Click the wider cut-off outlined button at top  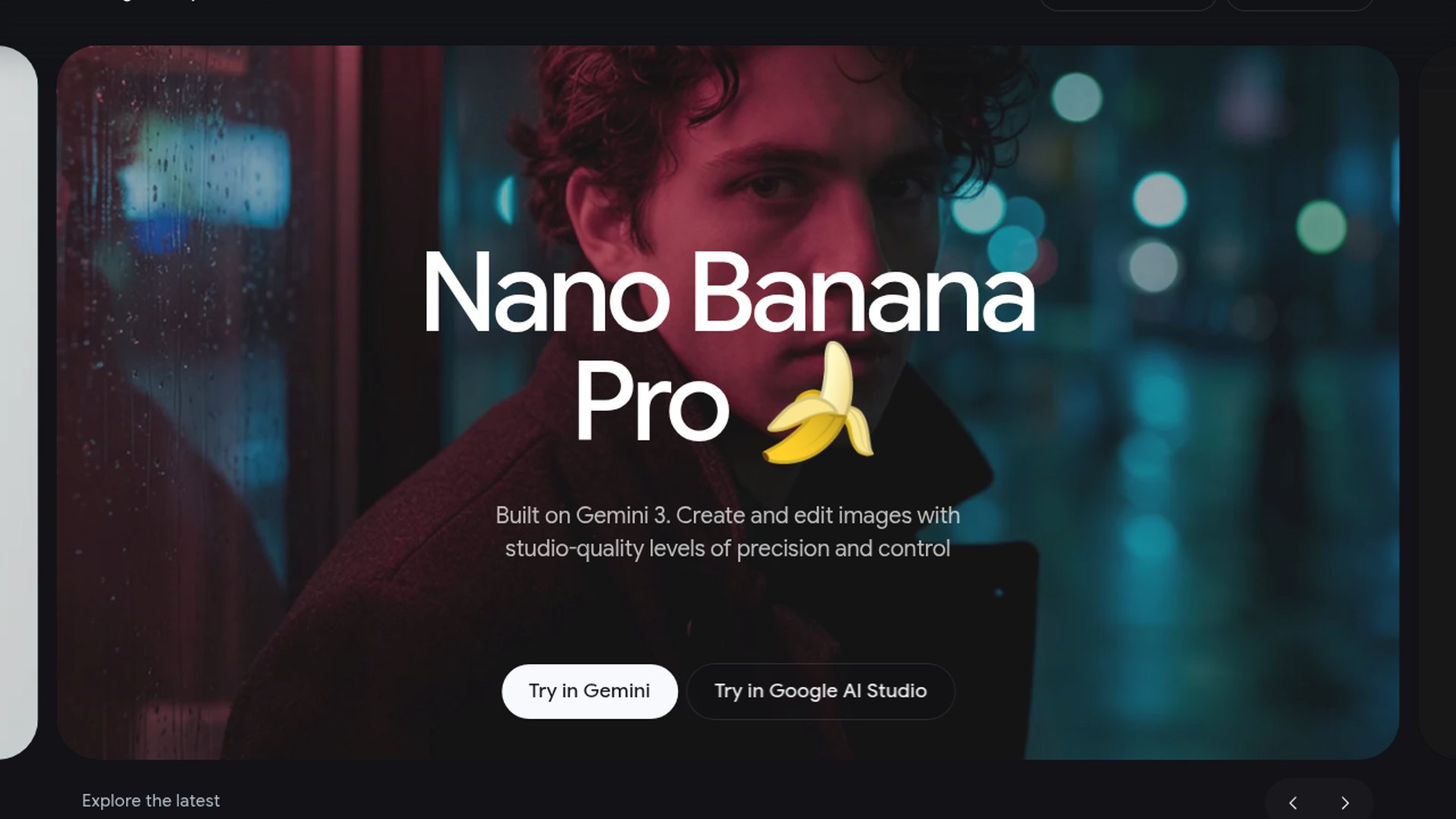pyautogui.click(x=1128, y=5)
